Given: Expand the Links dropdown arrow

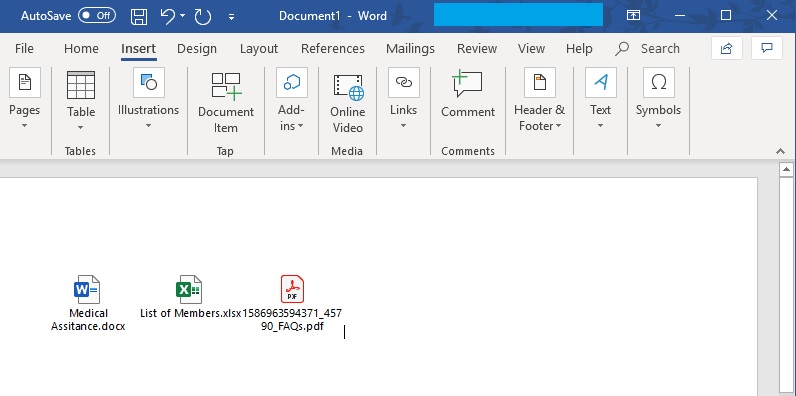Looking at the screenshot, I should tap(404, 125).
